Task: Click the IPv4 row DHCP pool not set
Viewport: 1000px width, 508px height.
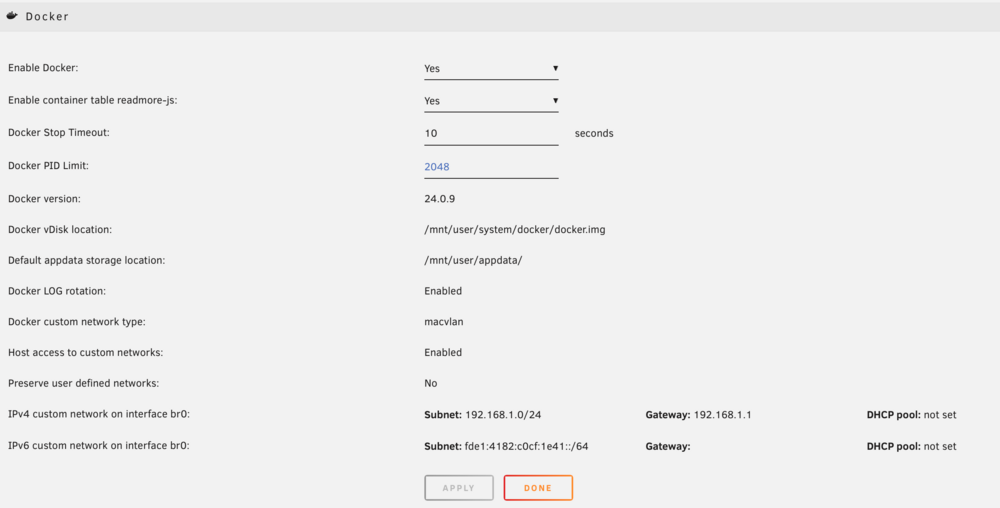Action: [x=911, y=415]
